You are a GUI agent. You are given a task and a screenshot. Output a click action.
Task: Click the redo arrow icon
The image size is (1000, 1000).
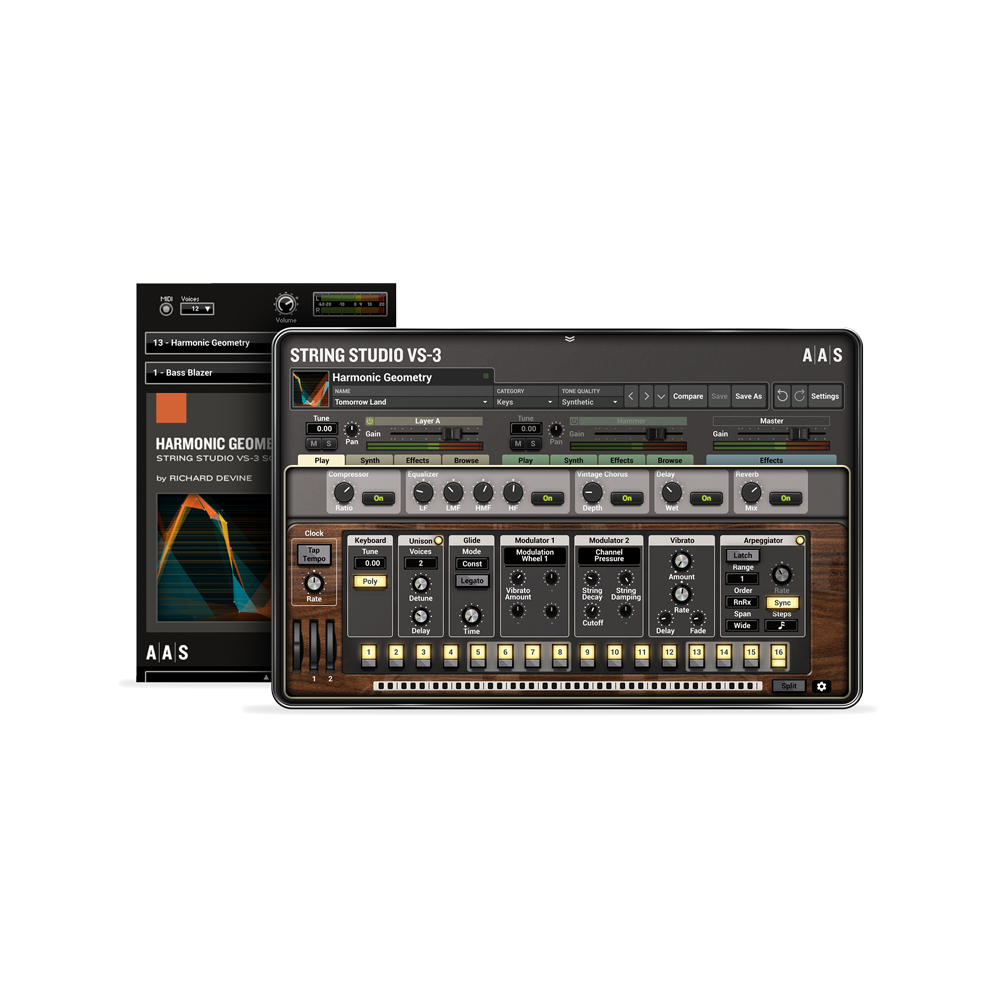(x=799, y=396)
